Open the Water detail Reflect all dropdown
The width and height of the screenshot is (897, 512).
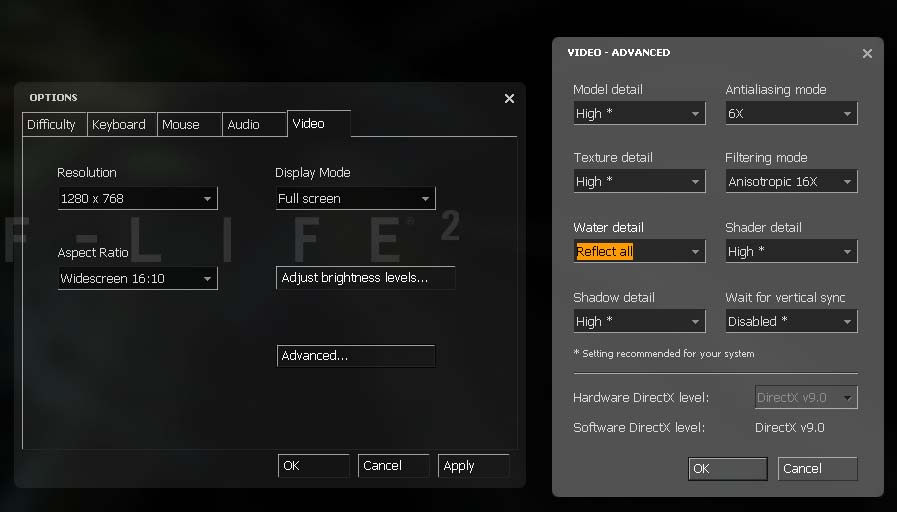(639, 251)
